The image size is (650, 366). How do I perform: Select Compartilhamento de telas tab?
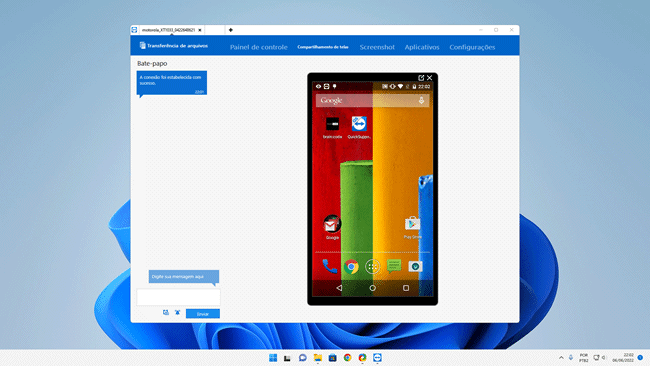click(x=323, y=47)
